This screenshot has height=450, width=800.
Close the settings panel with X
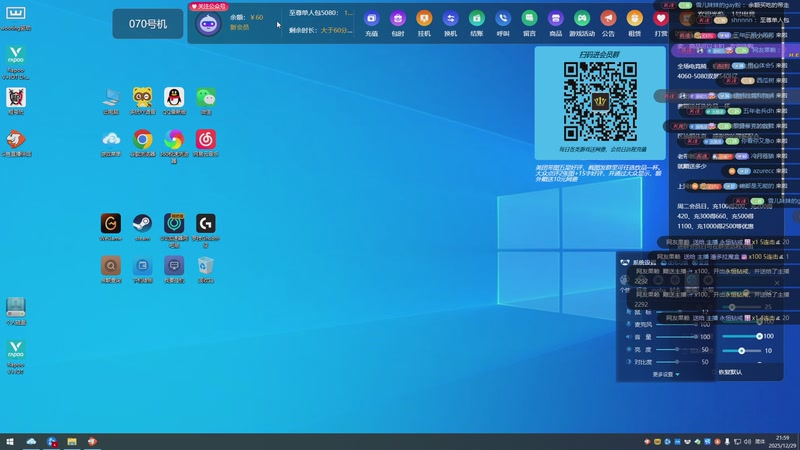[x=777, y=283]
